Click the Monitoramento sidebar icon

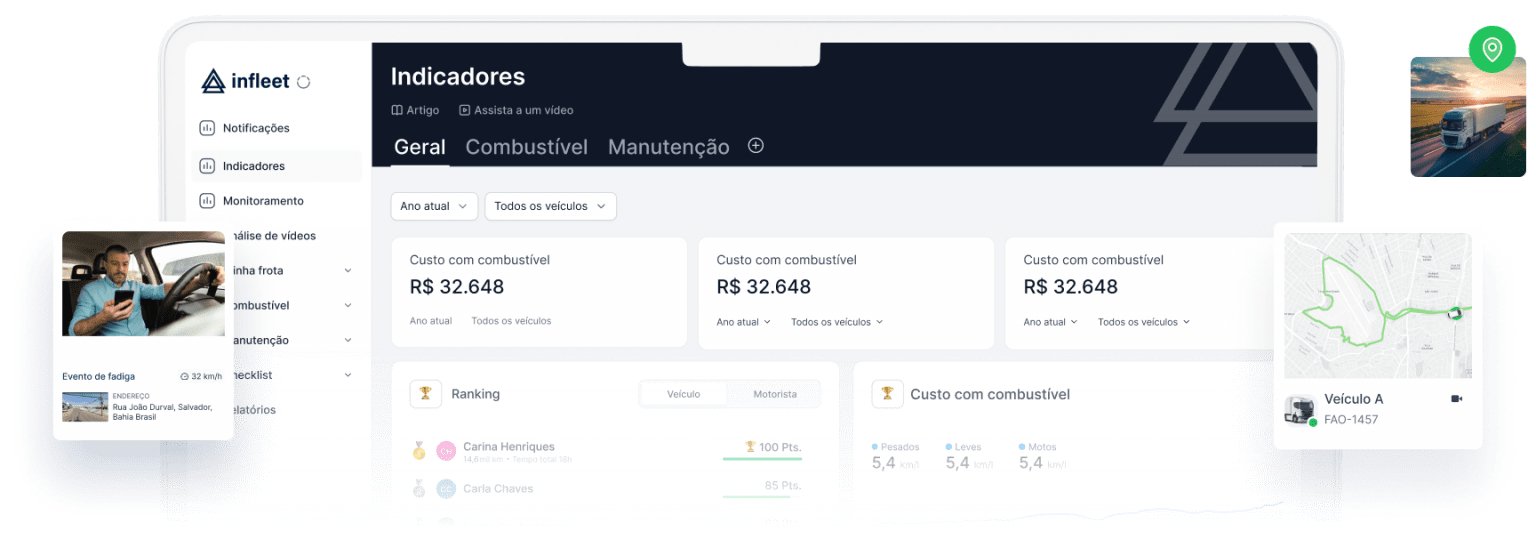(207, 201)
